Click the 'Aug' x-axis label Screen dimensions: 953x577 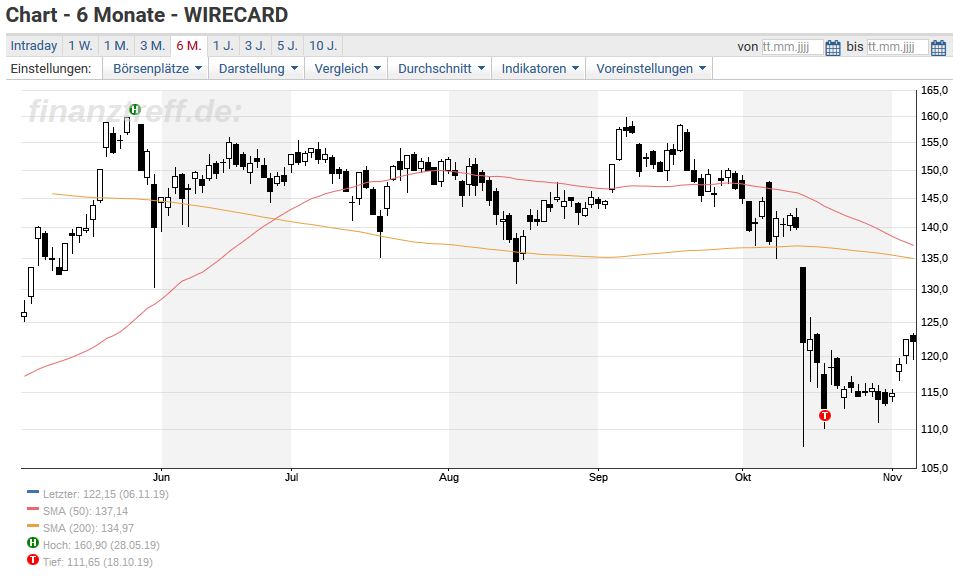pos(449,477)
